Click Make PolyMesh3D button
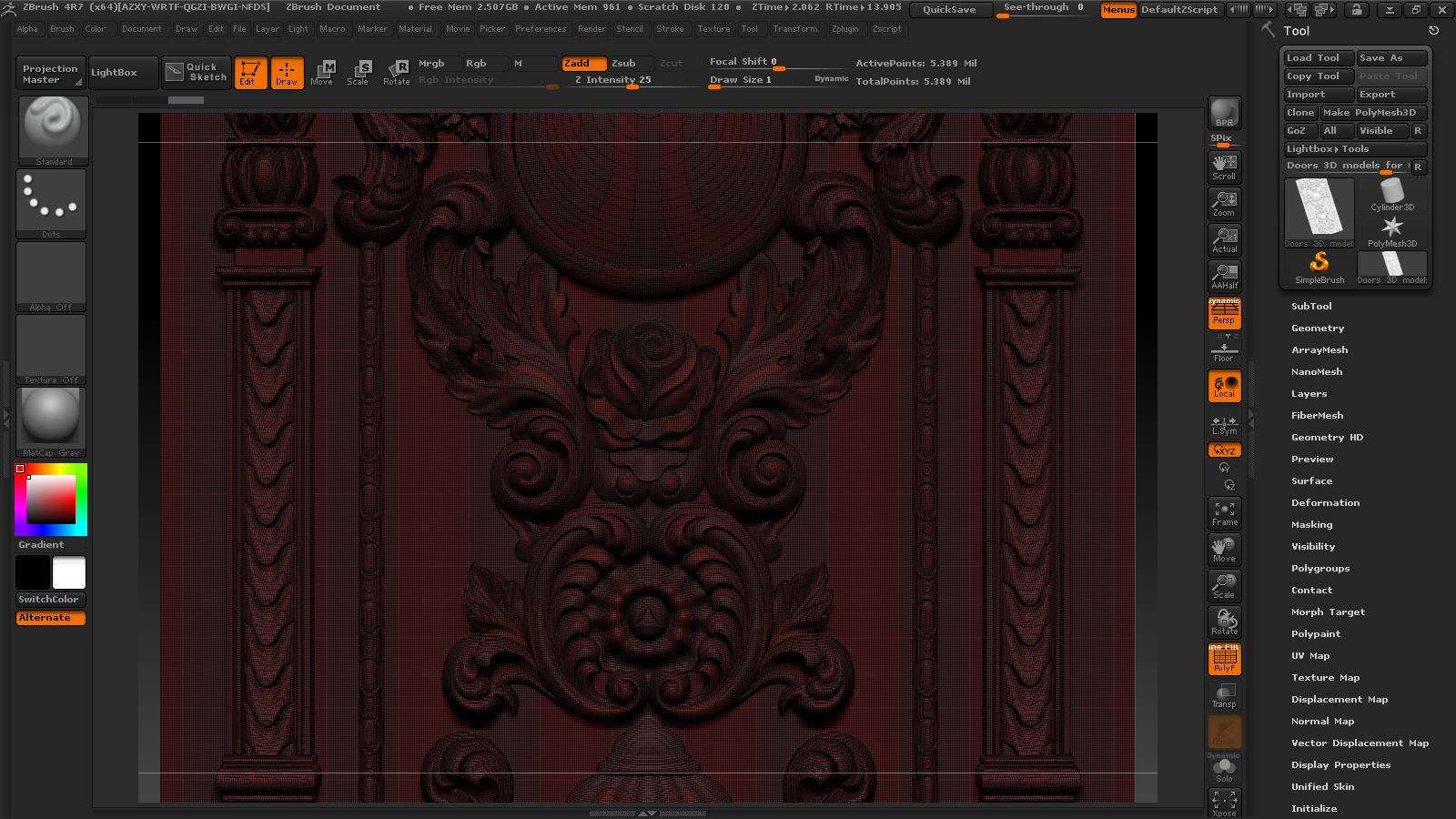Screen dimensions: 1456x819 coord(1372,113)
